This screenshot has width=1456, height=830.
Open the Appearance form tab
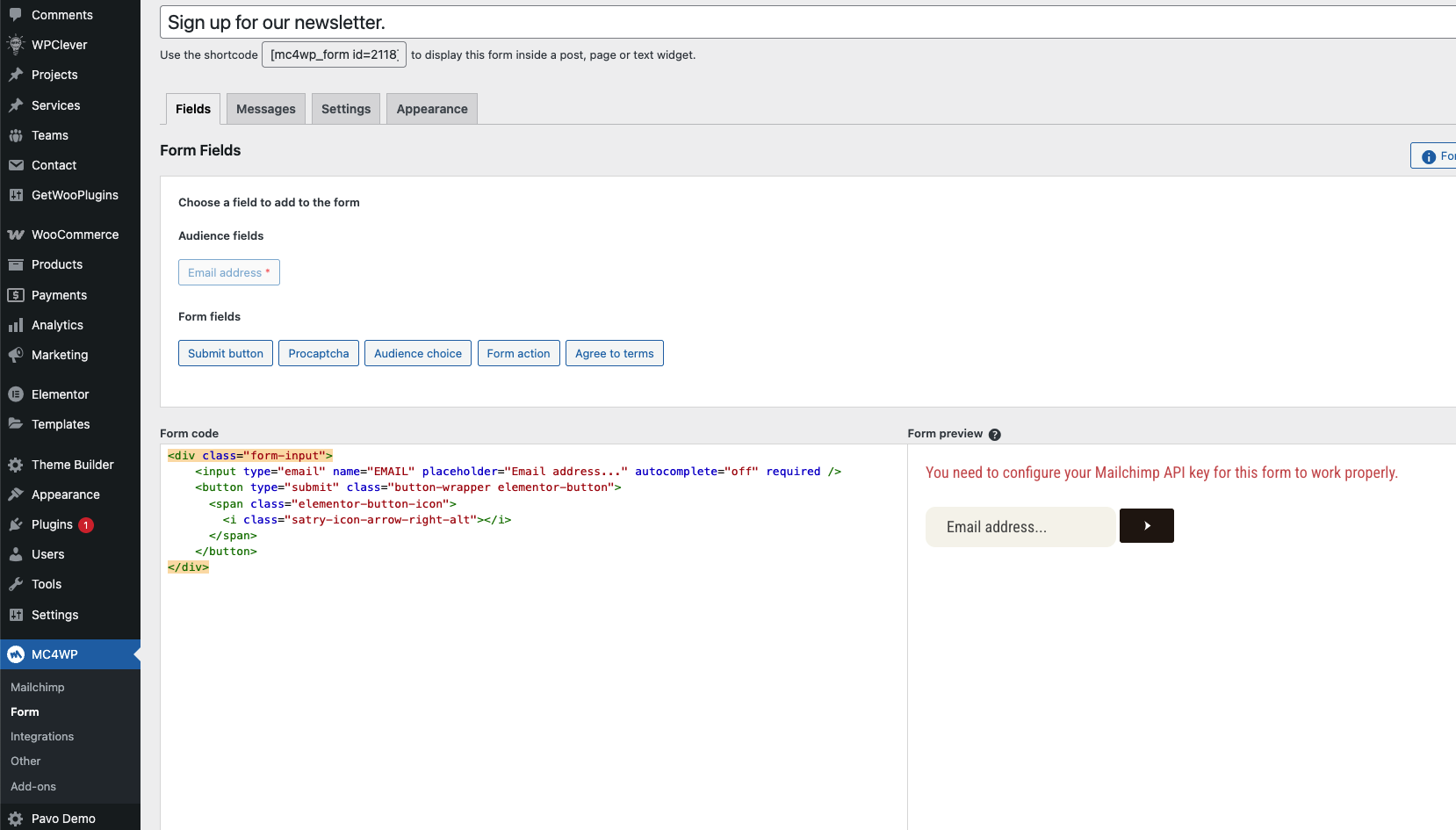[431, 109]
